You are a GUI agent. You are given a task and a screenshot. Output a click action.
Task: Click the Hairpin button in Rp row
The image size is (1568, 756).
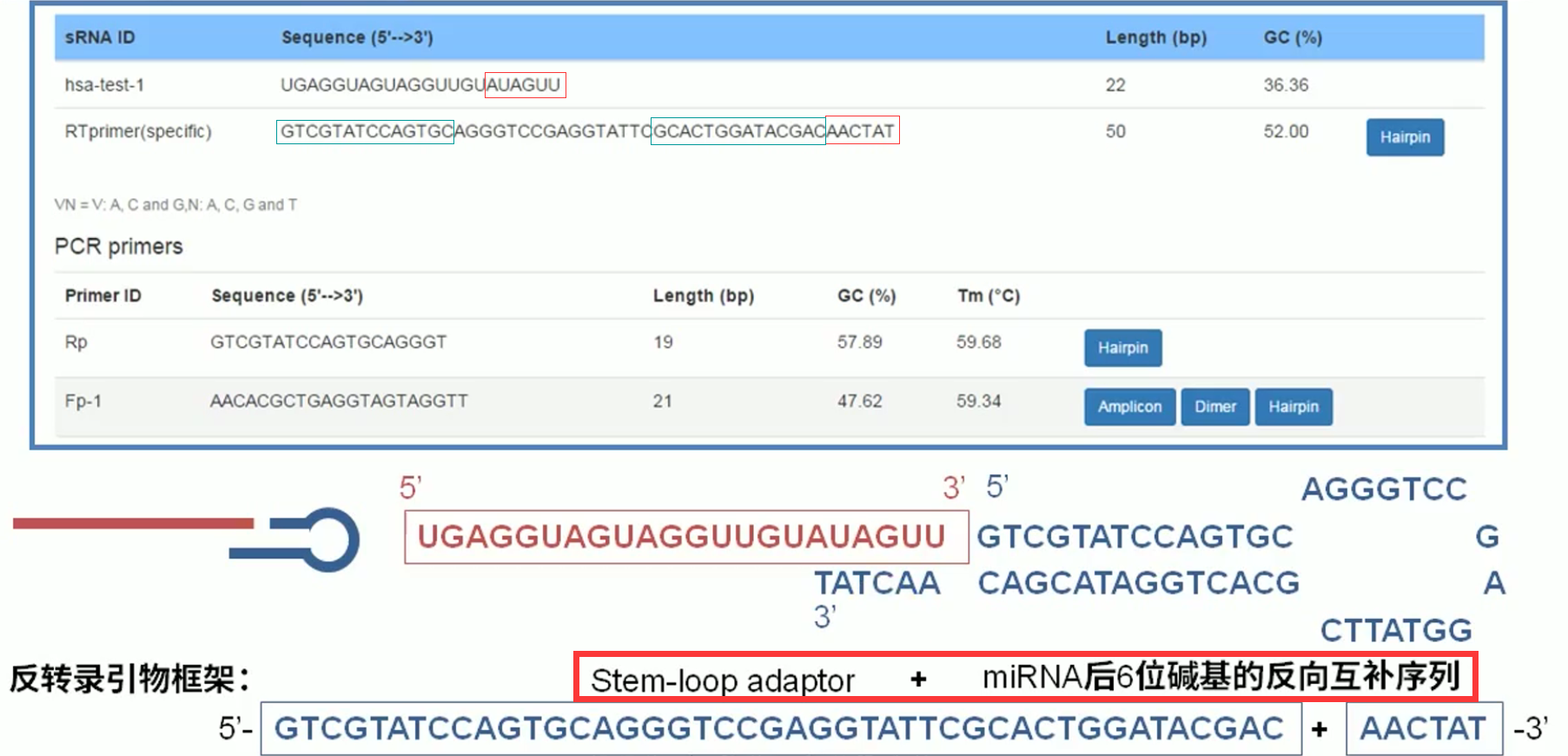point(1122,348)
